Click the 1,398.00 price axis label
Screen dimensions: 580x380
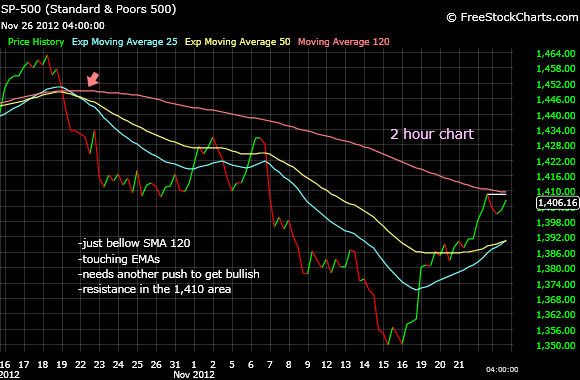(556, 222)
